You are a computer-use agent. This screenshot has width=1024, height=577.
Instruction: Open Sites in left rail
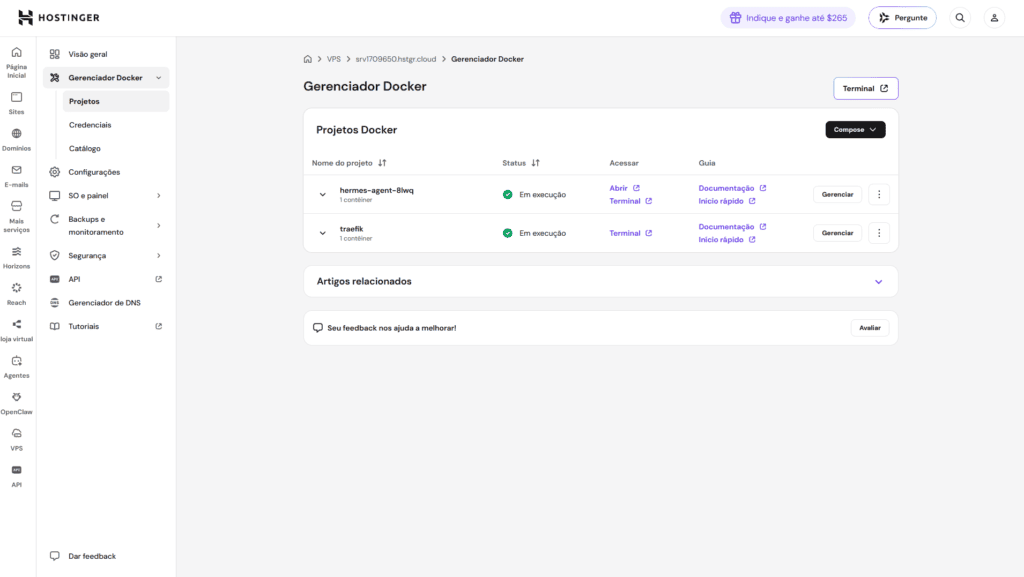16,103
